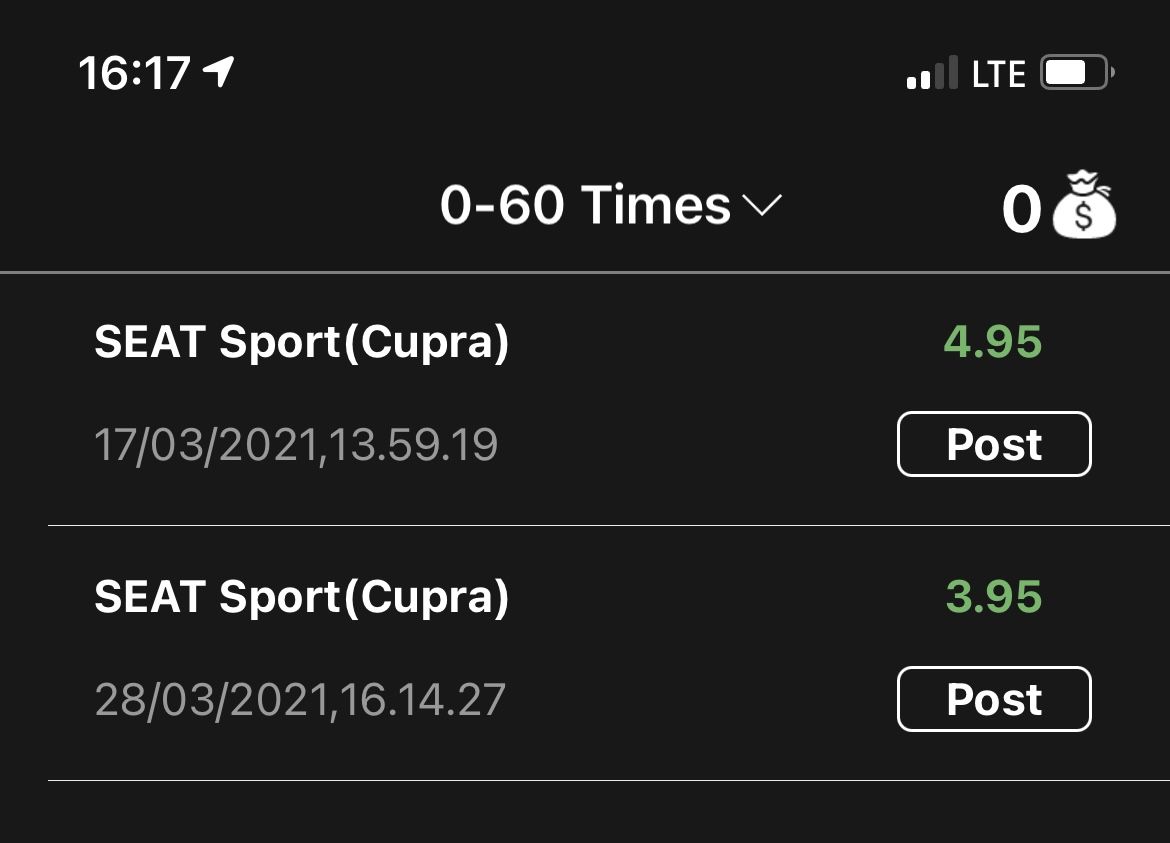
Task: Open the 0-60 Times category title
Action: (x=585, y=206)
